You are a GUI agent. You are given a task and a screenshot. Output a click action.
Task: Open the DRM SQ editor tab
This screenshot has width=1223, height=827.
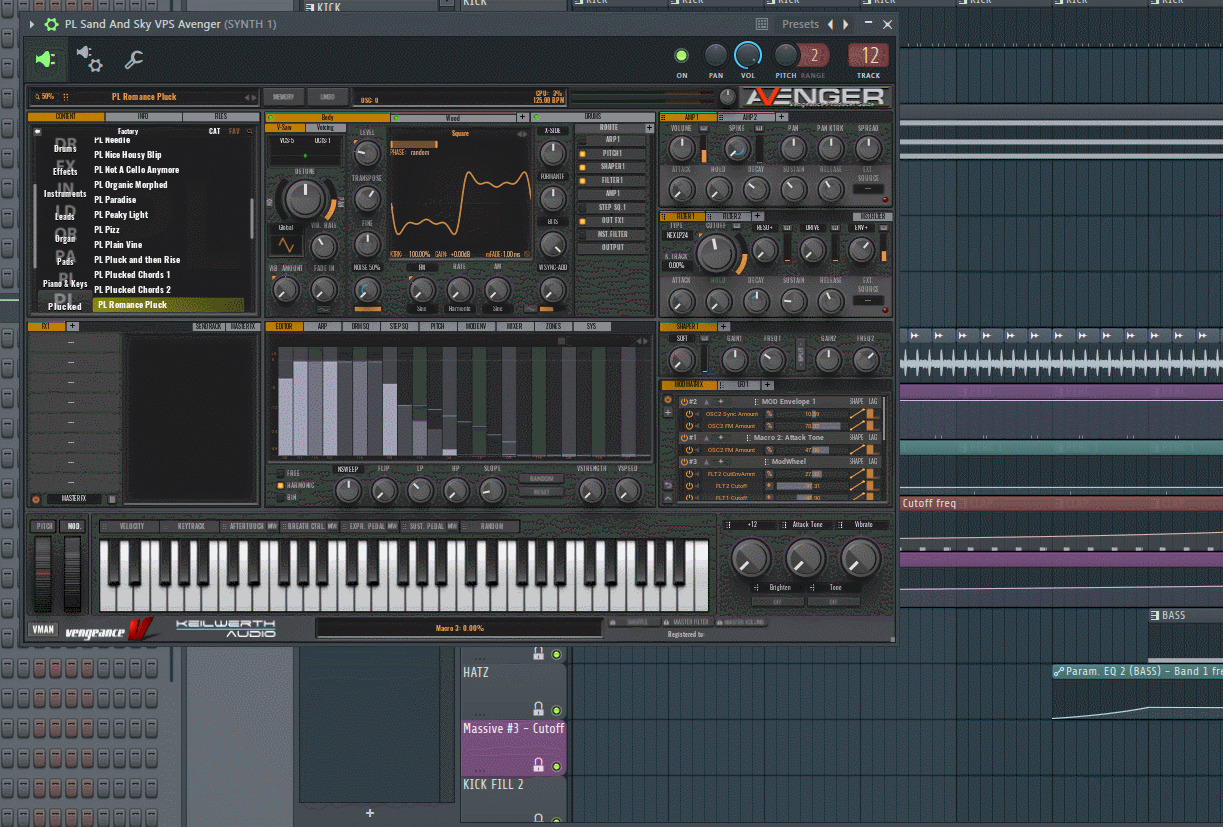coord(360,326)
